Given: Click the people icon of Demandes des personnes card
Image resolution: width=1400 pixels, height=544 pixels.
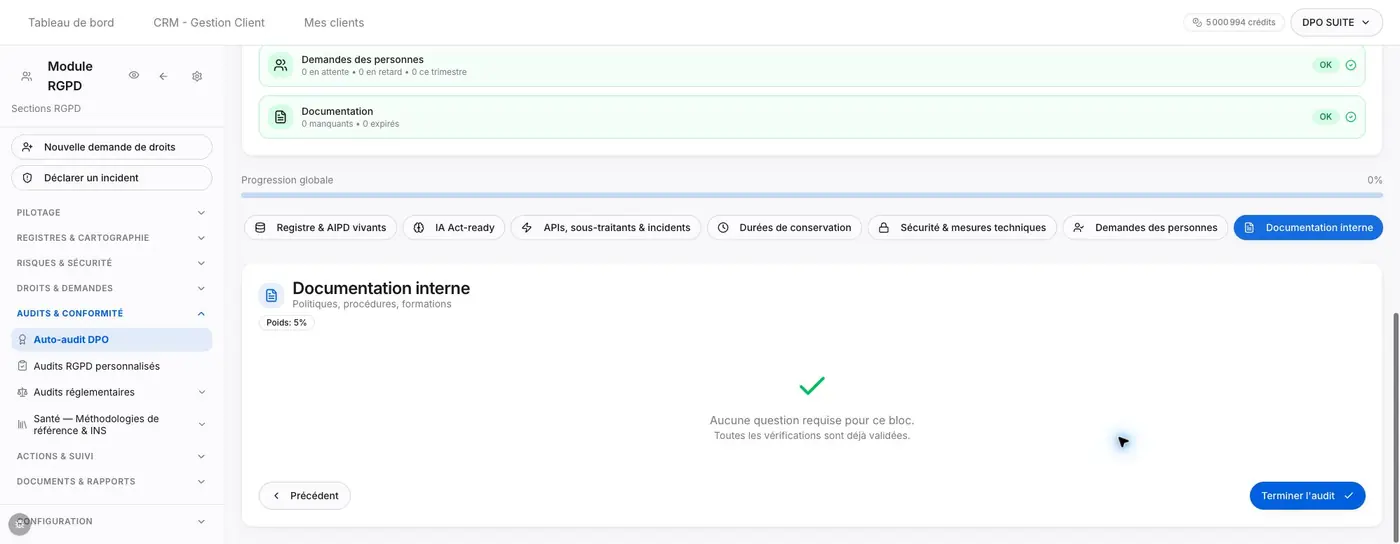Looking at the screenshot, I should (x=280, y=65).
